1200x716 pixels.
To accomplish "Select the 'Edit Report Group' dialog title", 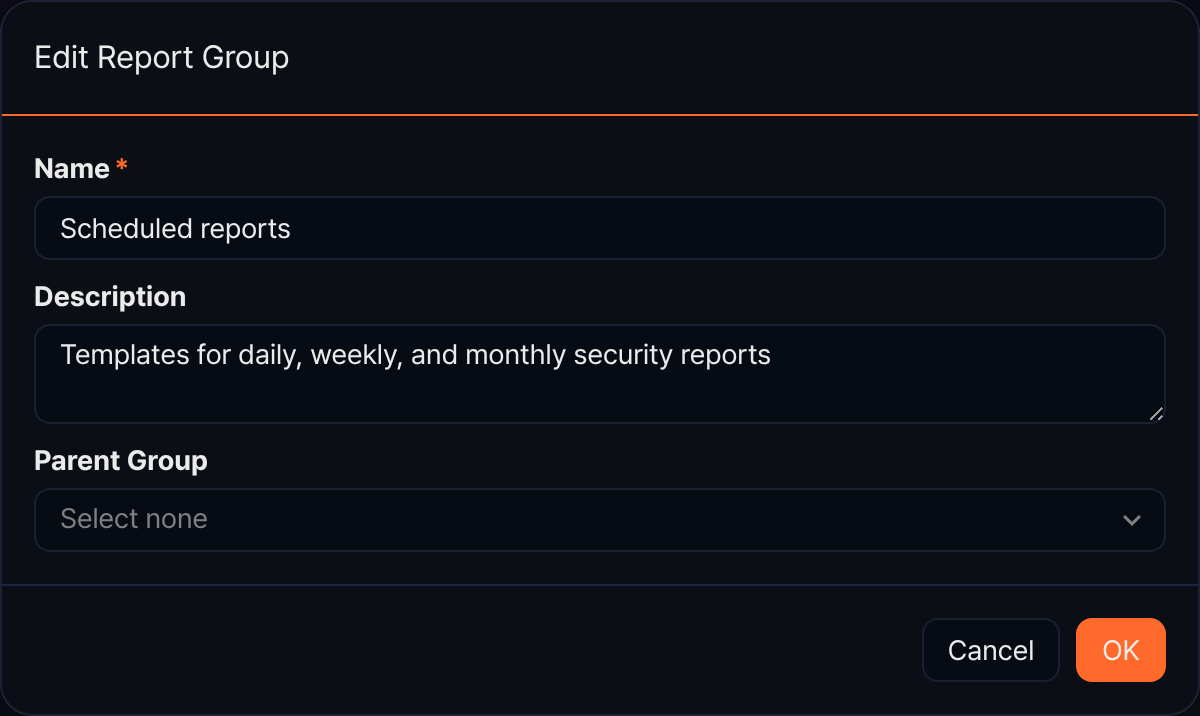I will pos(162,57).
